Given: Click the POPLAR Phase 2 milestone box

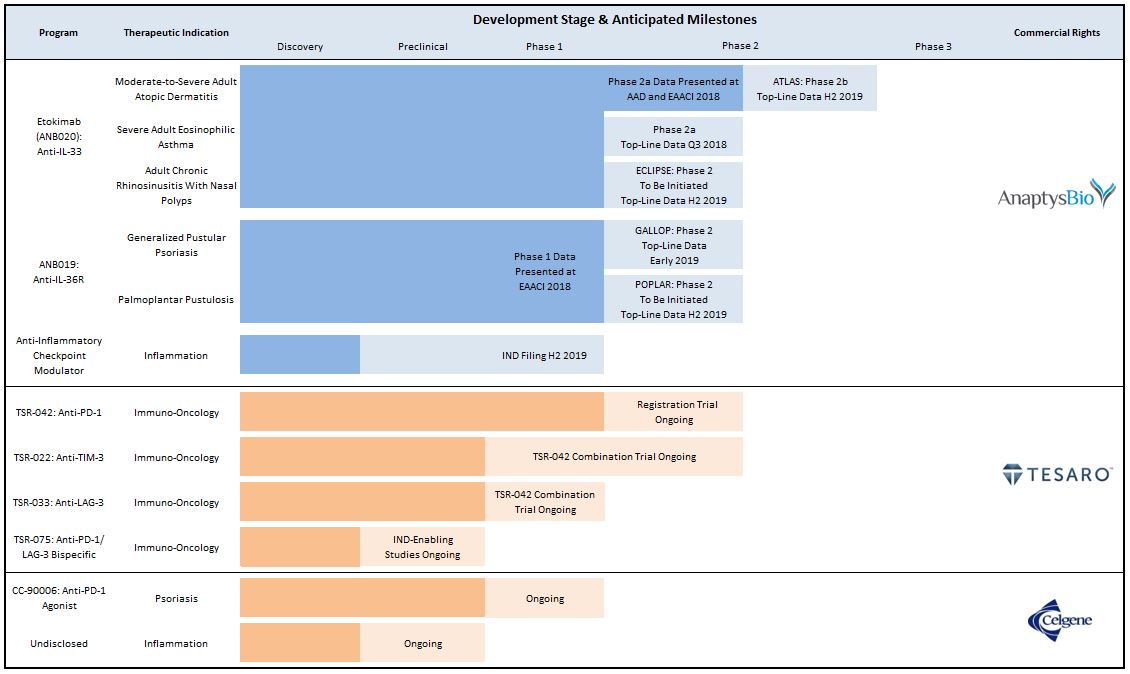Looking at the screenshot, I should [x=673, y=299].
